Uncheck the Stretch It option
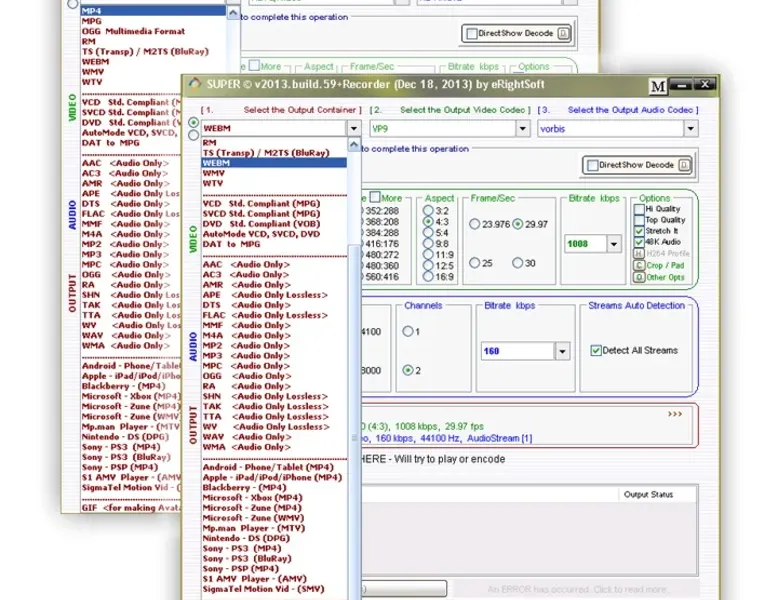778x600 pixels. (639, 231)
